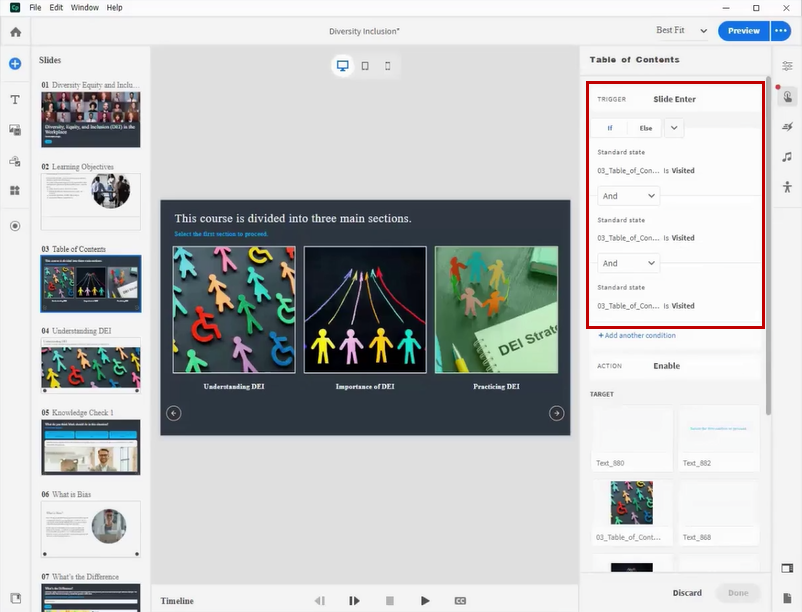Click the slide's next arrow button
802x612 pixels.
tap(556, 413)
